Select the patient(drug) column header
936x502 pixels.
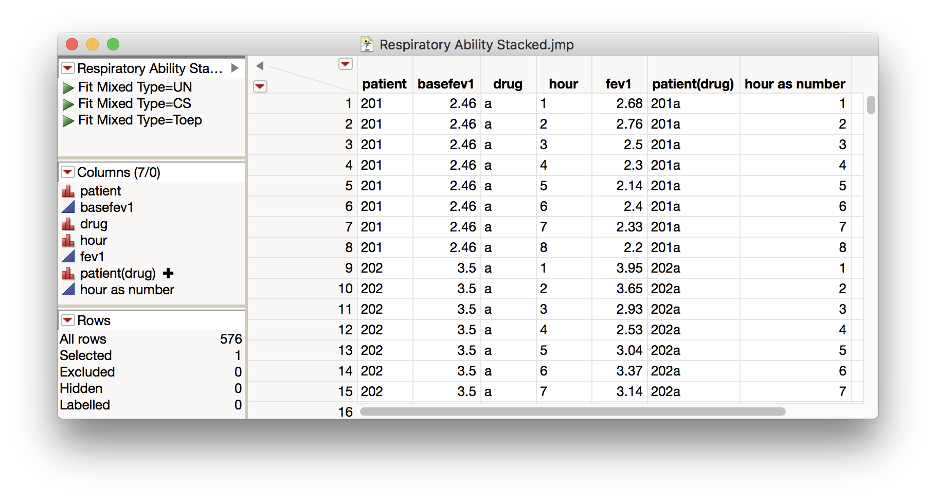coord(692,84)
